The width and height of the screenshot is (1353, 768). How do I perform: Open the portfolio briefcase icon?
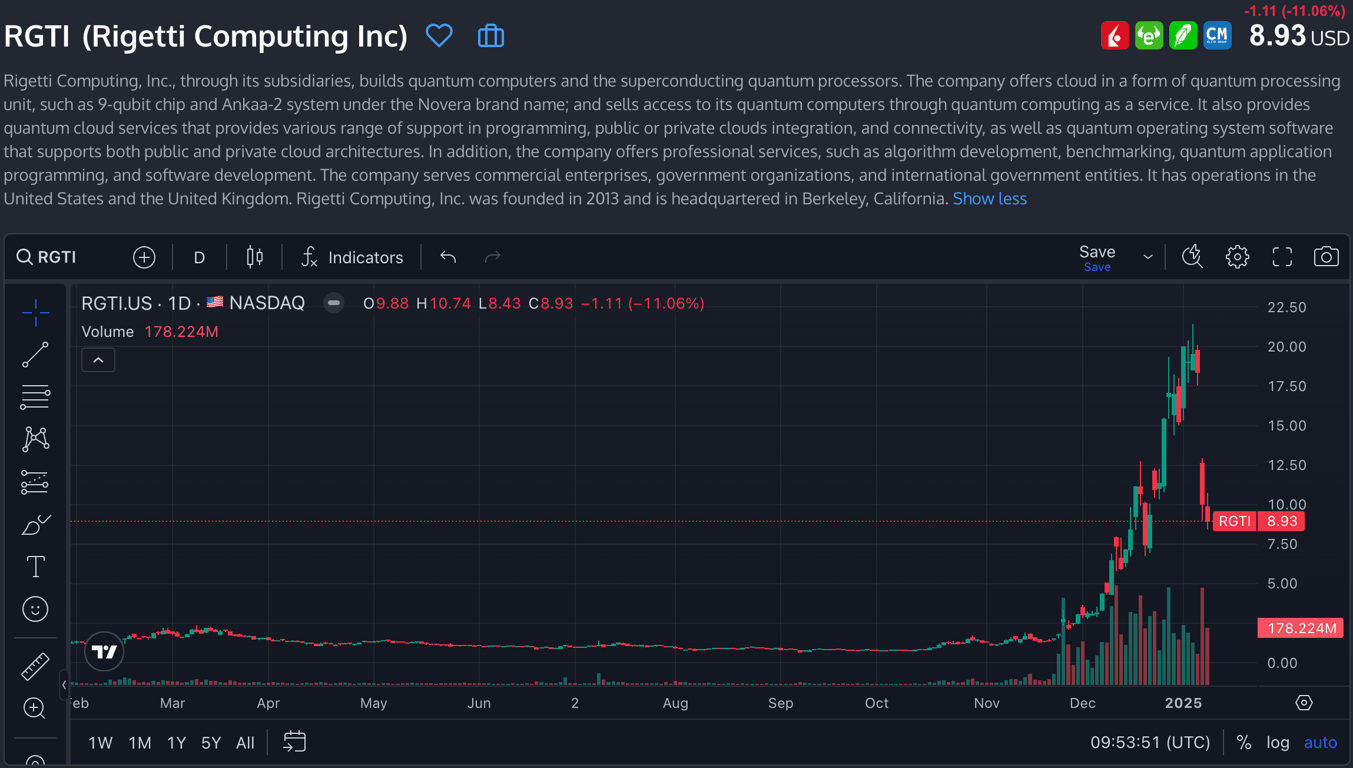pos(491,36)
